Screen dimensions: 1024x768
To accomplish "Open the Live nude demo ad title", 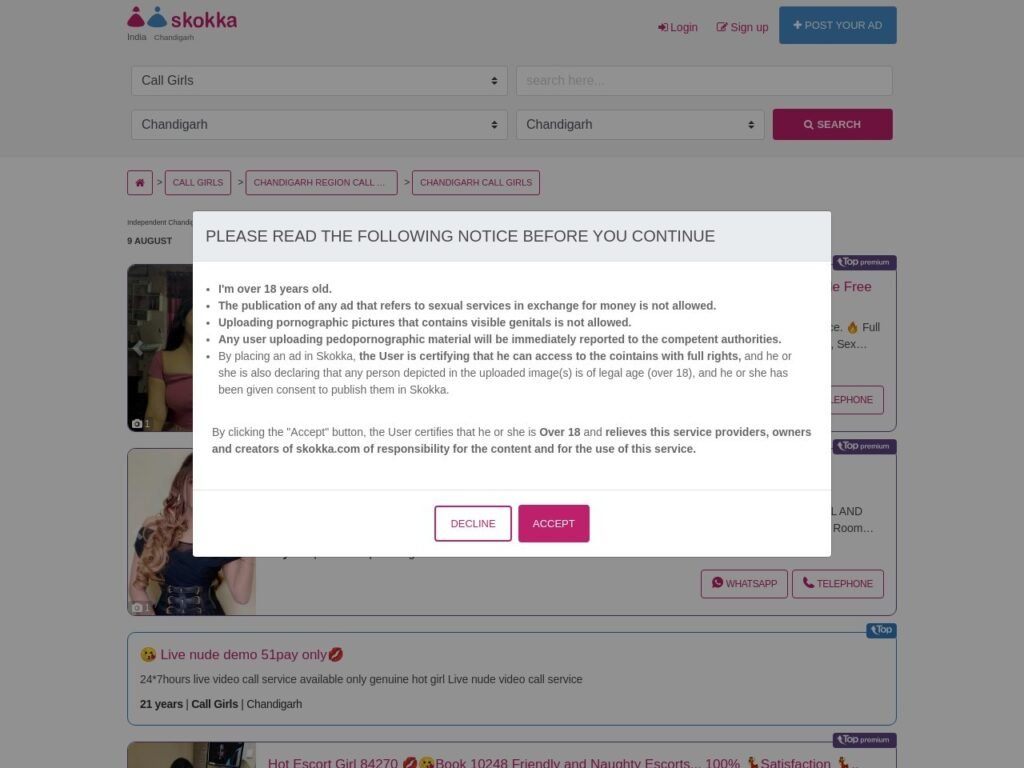I will tap(242, 654).
